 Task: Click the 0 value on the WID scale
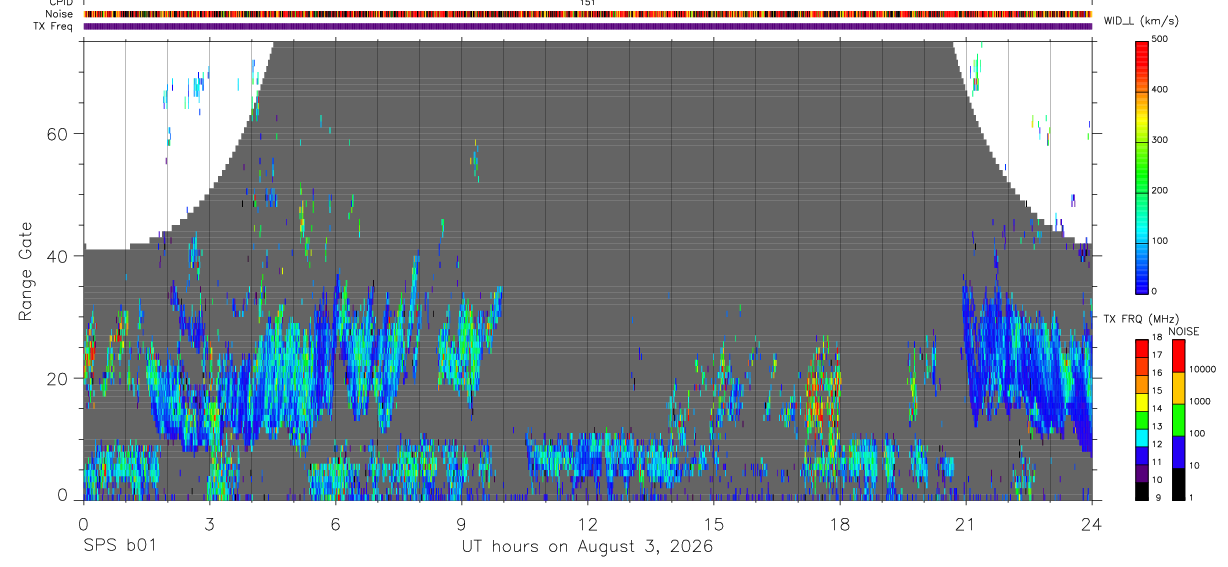(x=1156, y=291)
